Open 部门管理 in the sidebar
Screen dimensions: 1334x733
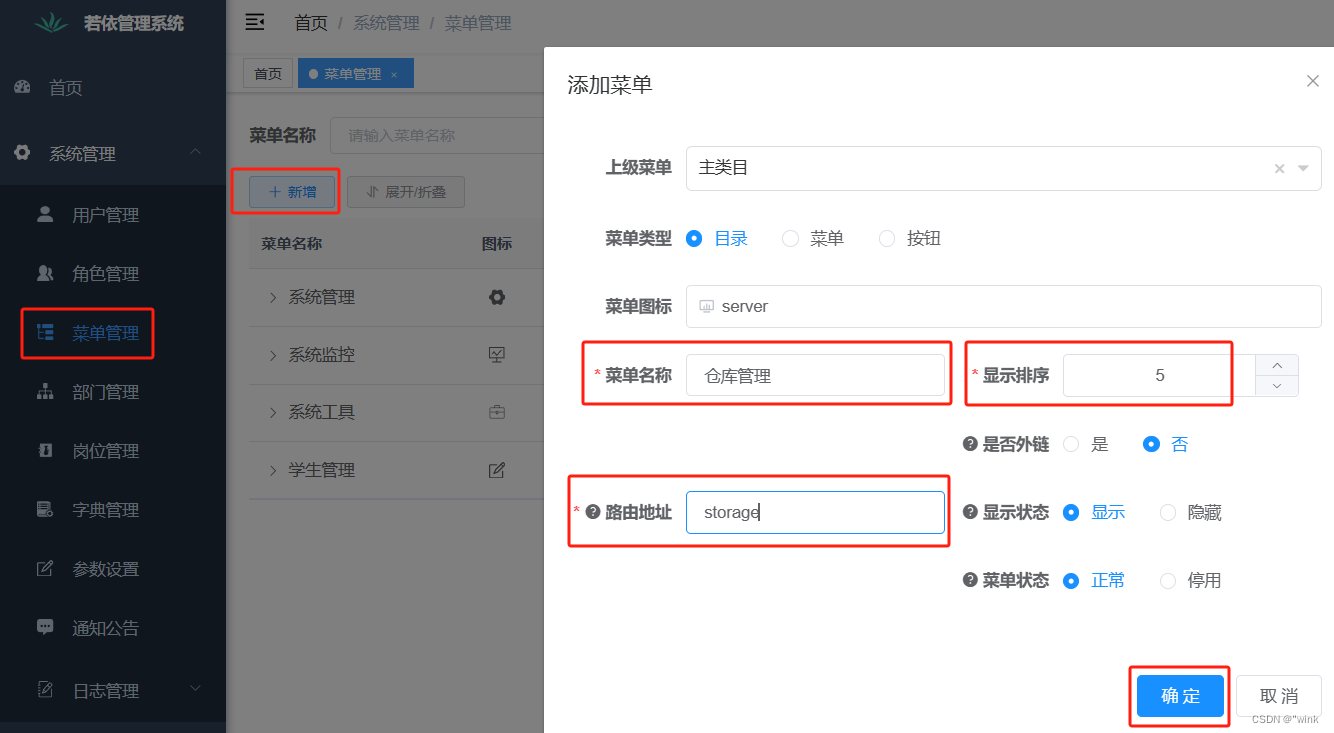(x=113, y=391)
